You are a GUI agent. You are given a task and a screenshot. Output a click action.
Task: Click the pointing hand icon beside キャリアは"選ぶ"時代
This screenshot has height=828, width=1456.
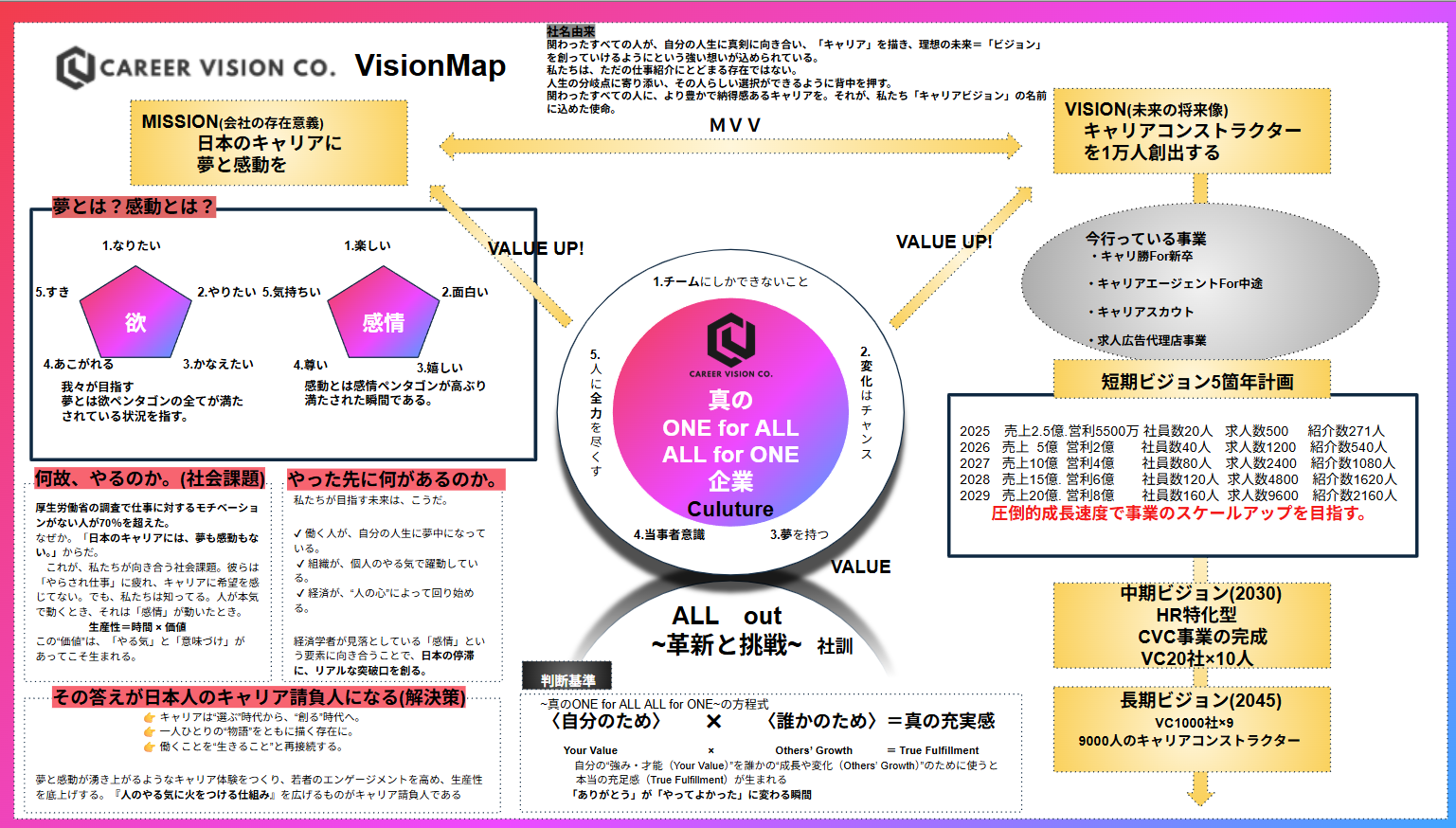click(150, 717)
